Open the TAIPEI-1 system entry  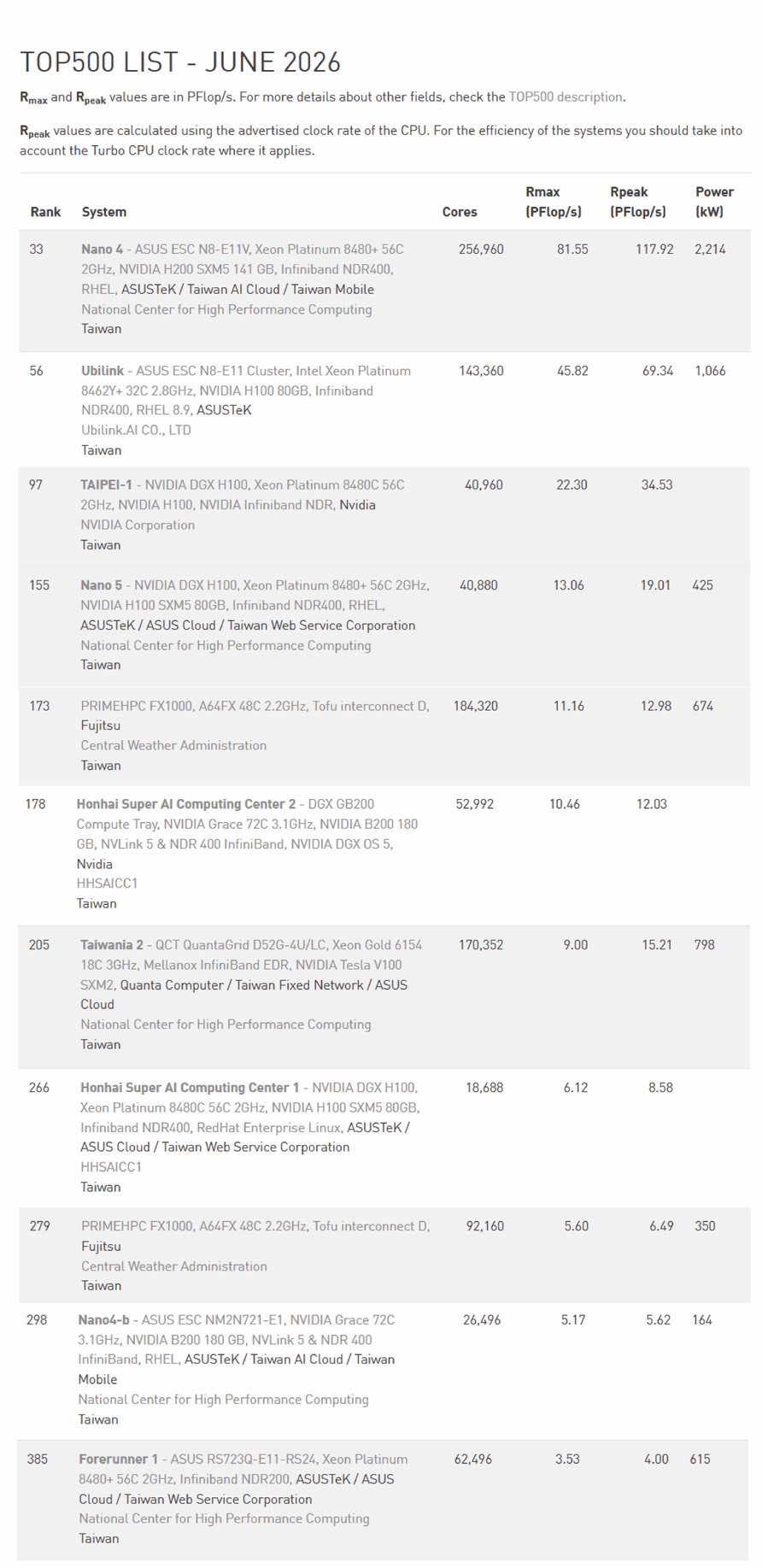pyautogui.click(x=106, y=484)
